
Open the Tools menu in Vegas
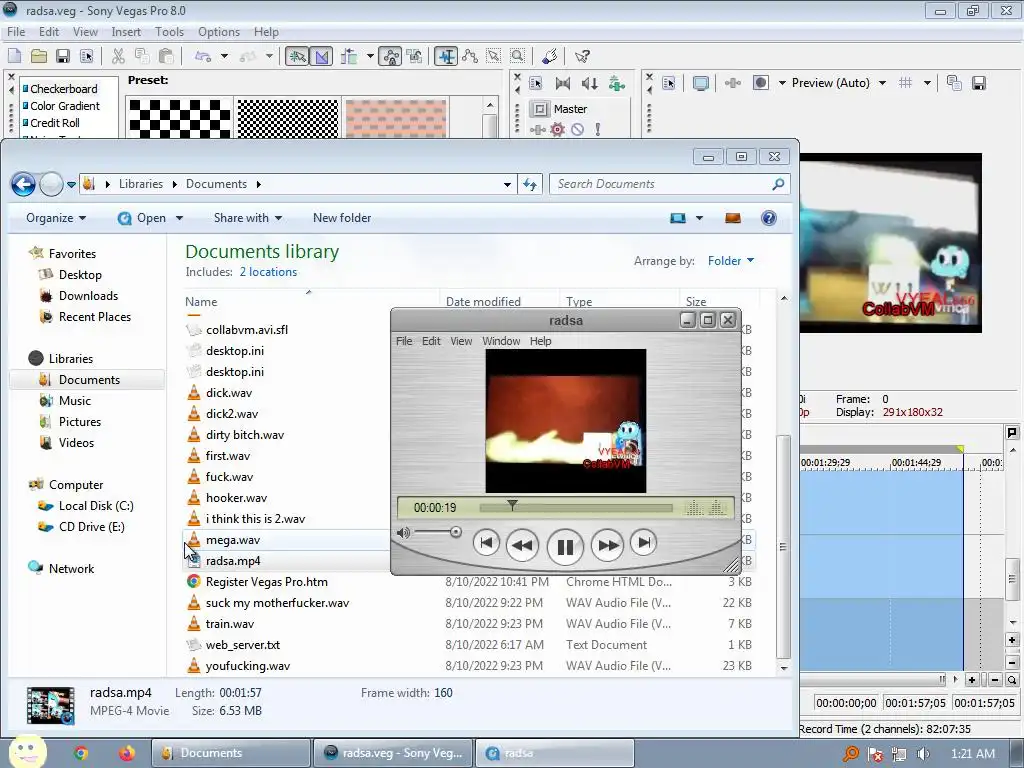169,32
